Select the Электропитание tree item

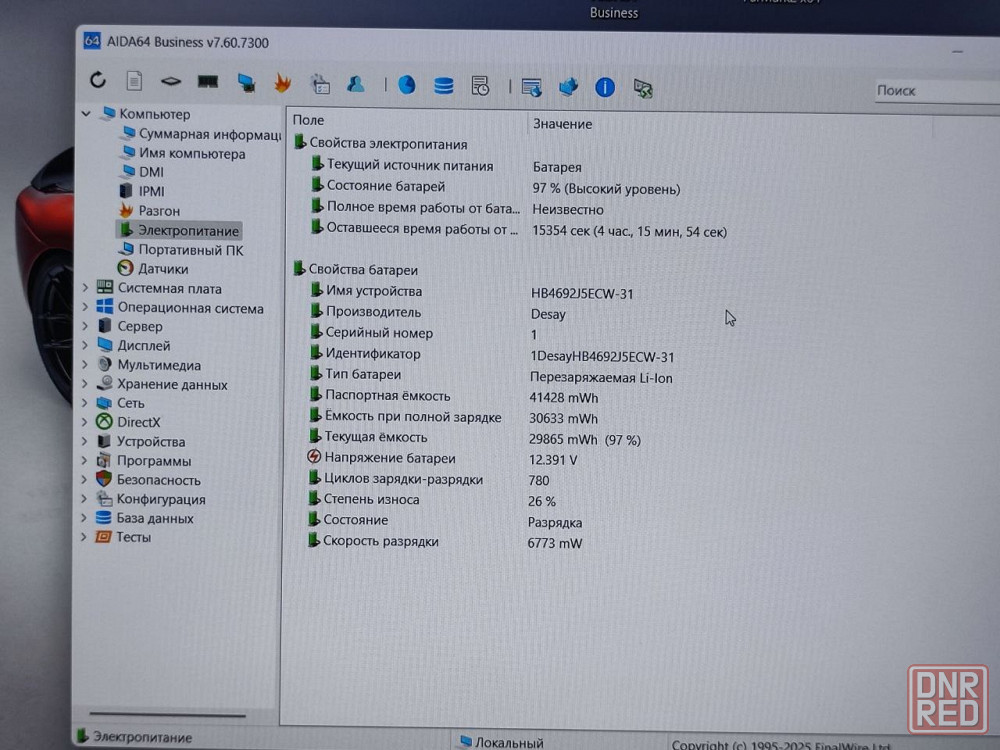click(x=179, y=230)
